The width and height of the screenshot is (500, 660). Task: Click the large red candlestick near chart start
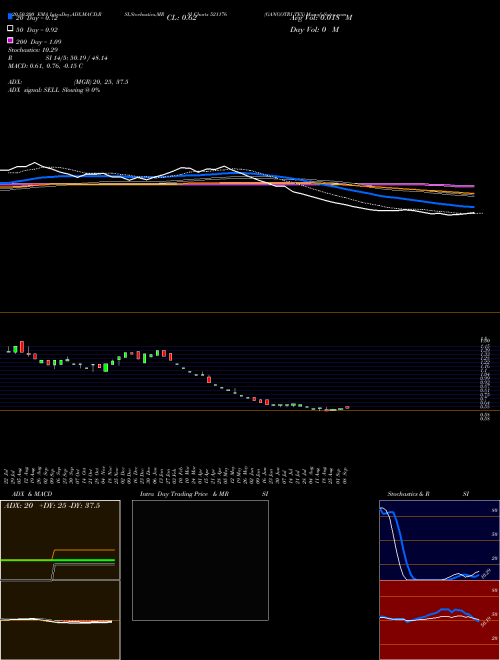[x=22, y=347]
